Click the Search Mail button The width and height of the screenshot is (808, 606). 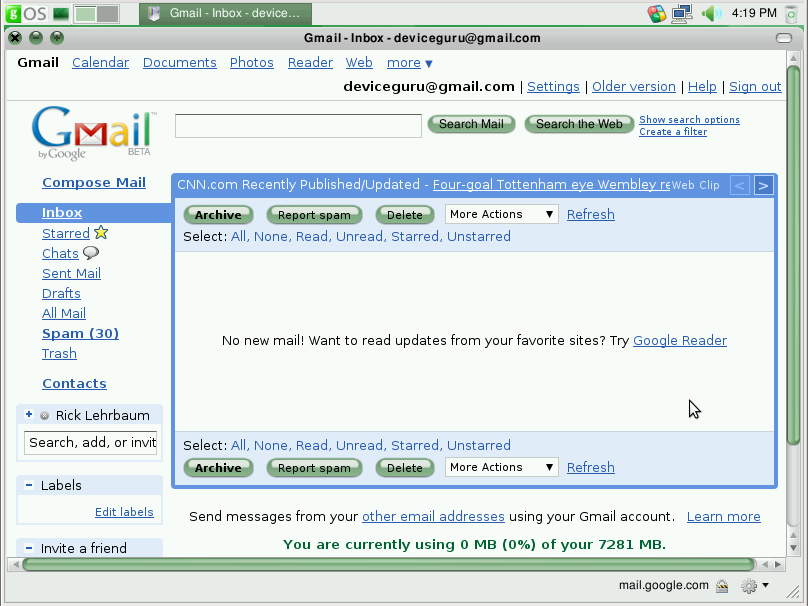point(471,124)
